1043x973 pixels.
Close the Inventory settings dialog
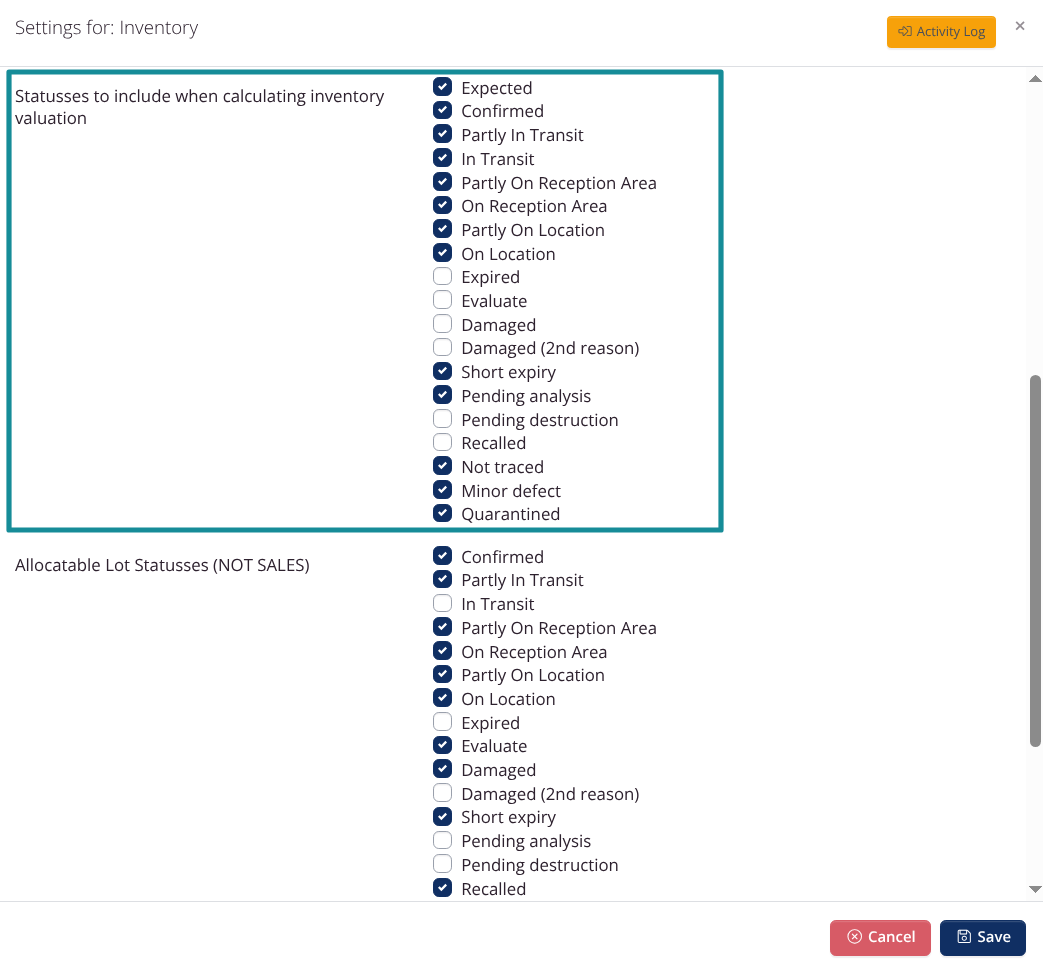pos(1019,26)
